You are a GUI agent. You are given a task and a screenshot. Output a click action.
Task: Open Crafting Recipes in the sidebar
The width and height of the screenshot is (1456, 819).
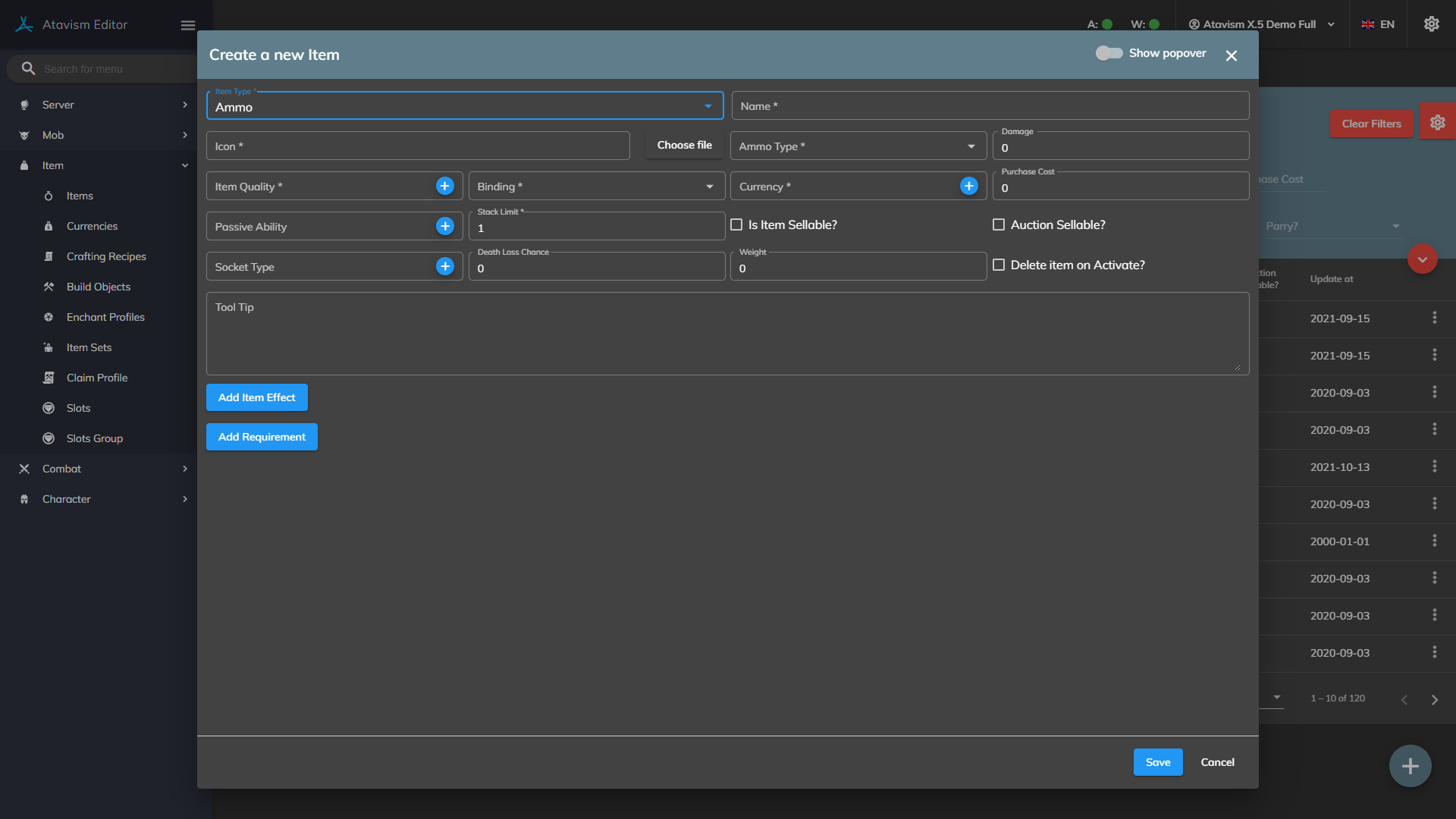coord(106,256)
